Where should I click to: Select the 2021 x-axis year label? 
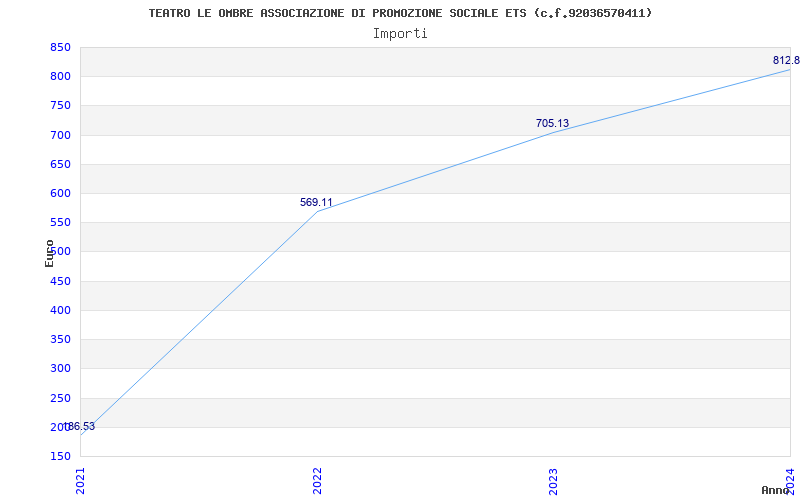tap(81, 480)
